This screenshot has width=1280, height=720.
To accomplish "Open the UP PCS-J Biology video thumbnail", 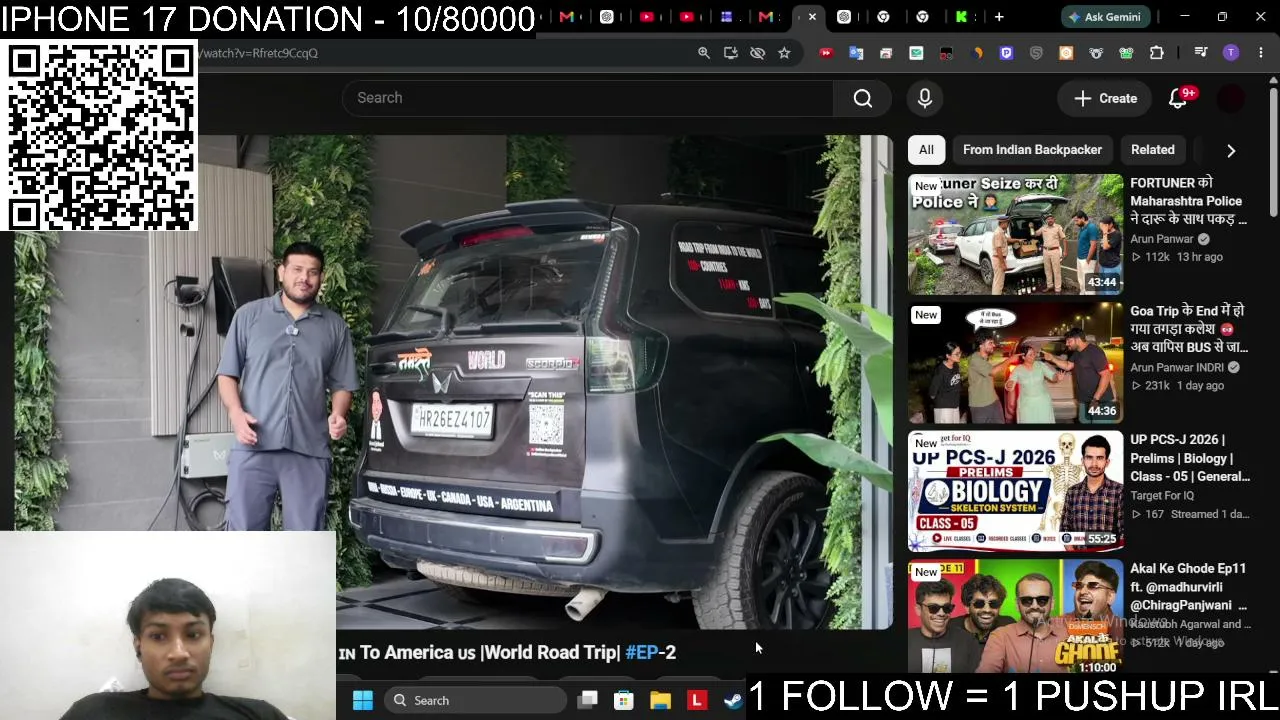I will [1015, 491].
